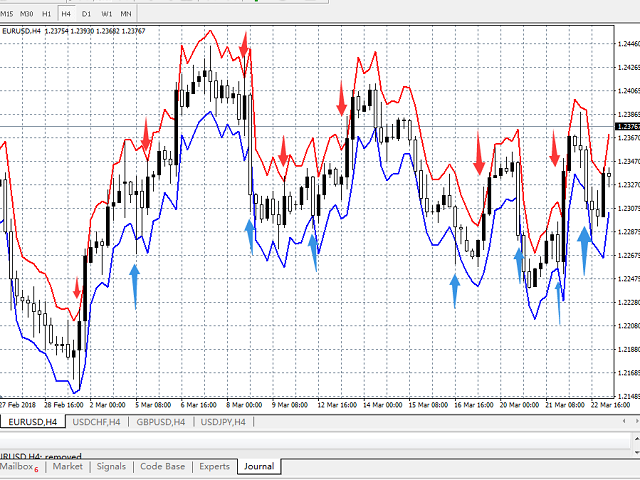Viewport: 640px width, 480px height.
Task: Change timeframe to D1 daily
Action: (86, 14)
